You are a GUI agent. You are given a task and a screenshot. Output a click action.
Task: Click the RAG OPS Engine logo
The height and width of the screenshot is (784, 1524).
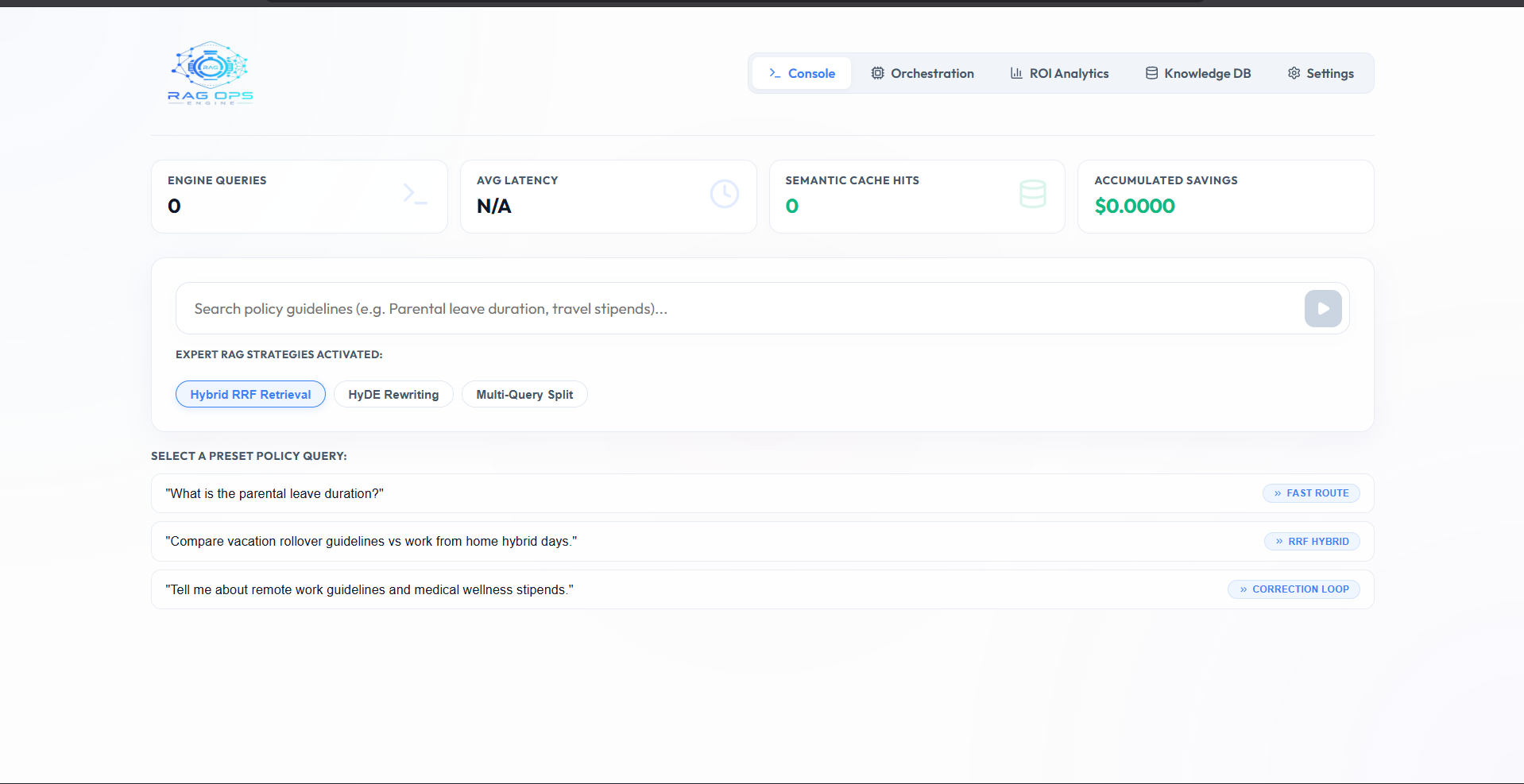[211, 73]
